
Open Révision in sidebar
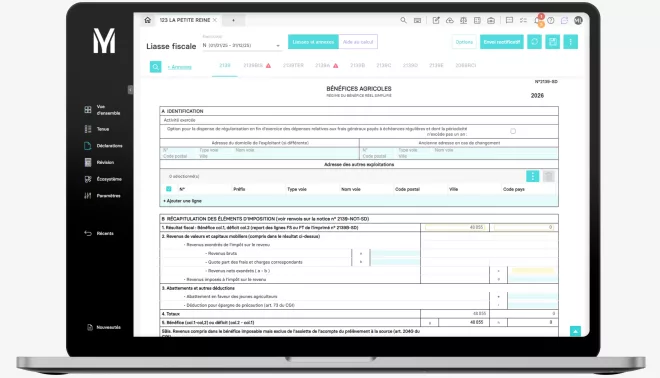click(99, 162)
